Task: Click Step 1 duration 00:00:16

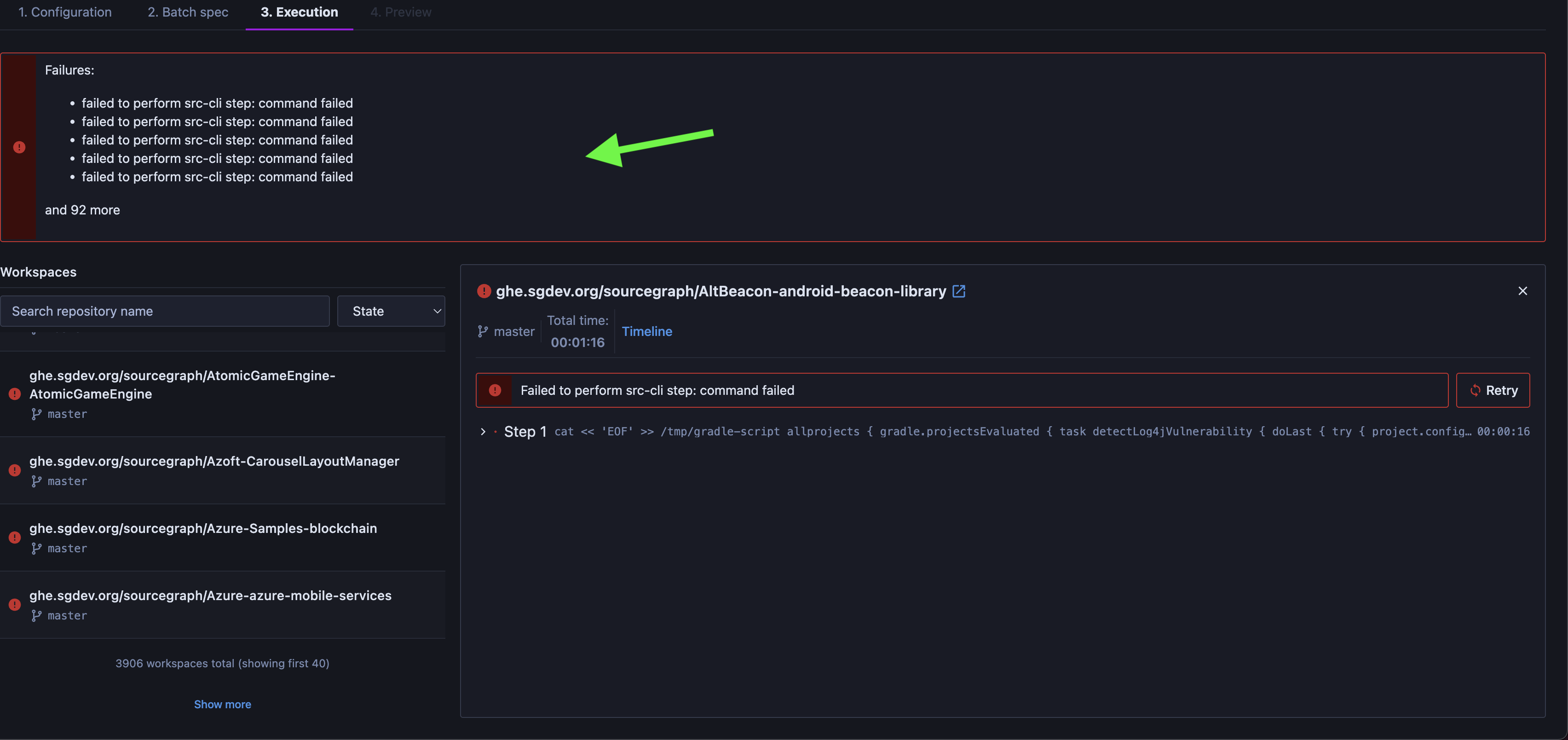Action: click(x=1503, y=432)
